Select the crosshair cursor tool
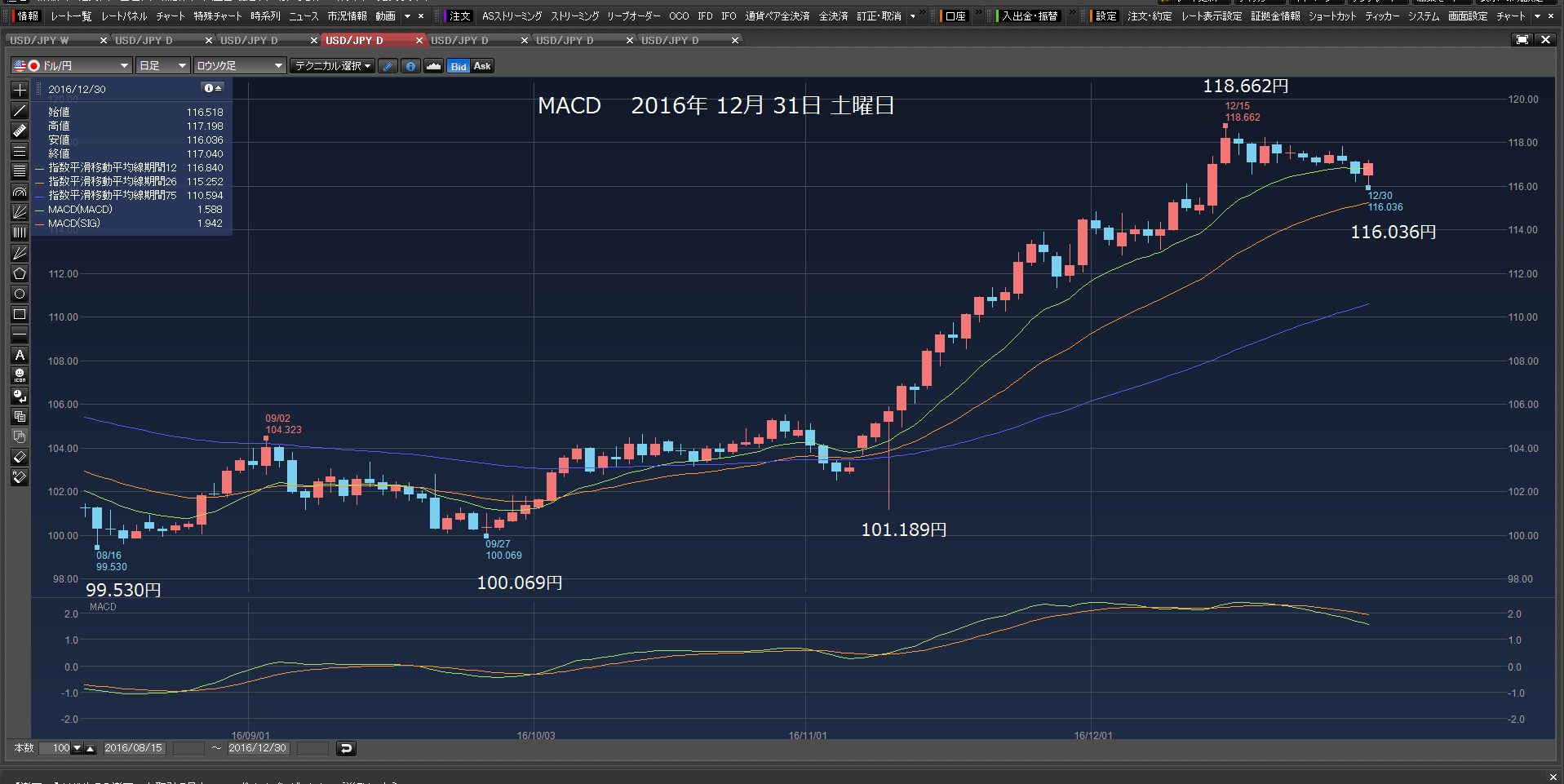The image size is (1564, 784). pos(20,90)
